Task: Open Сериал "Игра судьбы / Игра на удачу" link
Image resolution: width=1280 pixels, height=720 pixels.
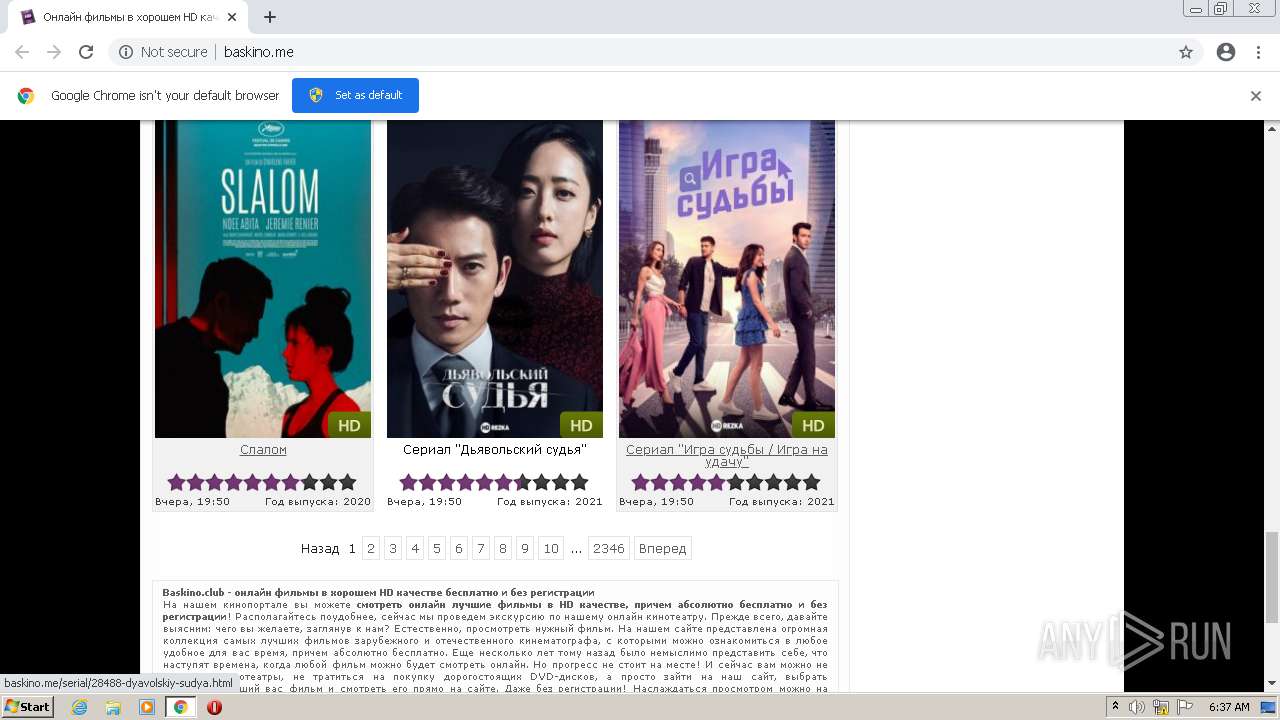Action: pyautogui.click(x=727, y=455)
